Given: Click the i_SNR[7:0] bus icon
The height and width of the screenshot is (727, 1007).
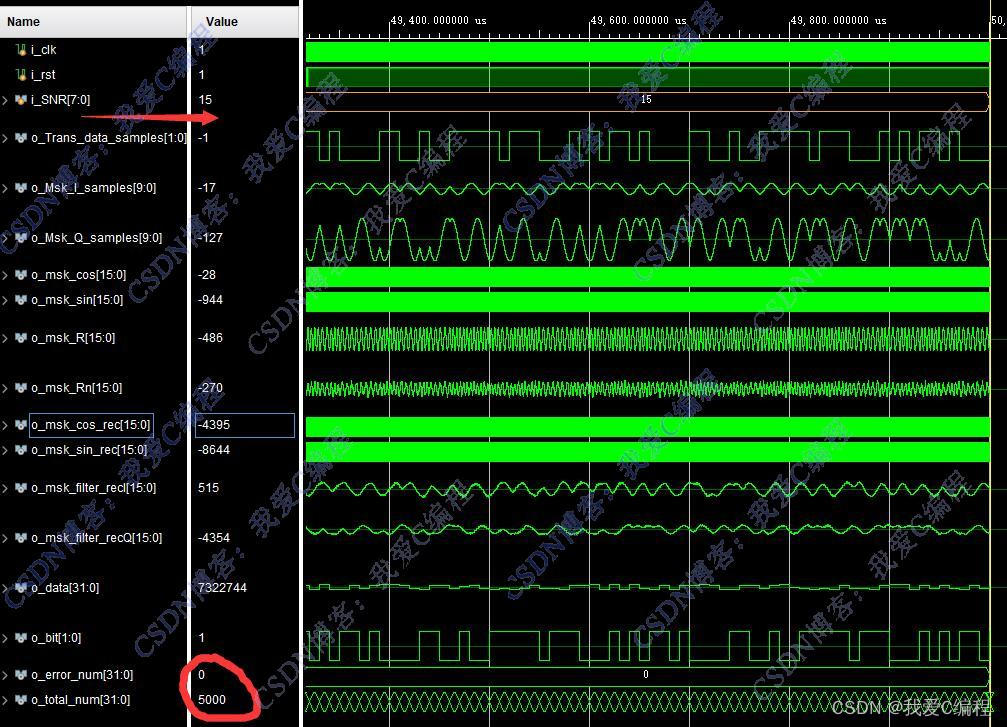Looking at the screenshot, I should [21, 100].
